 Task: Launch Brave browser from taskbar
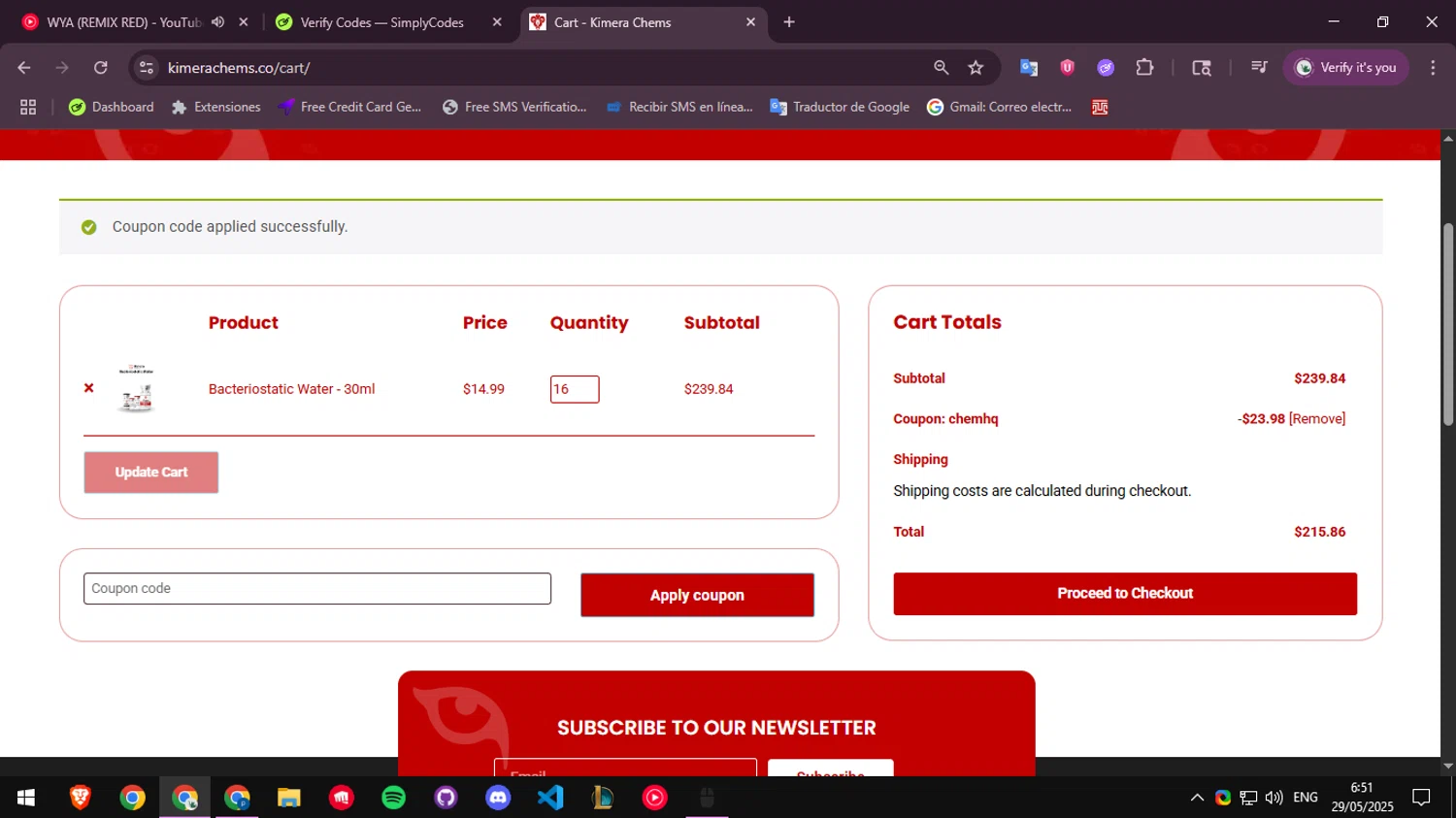coord(81,798)
